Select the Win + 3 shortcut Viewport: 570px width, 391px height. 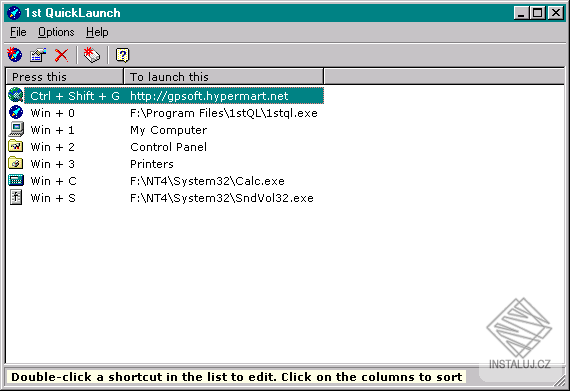click(53, 164)
